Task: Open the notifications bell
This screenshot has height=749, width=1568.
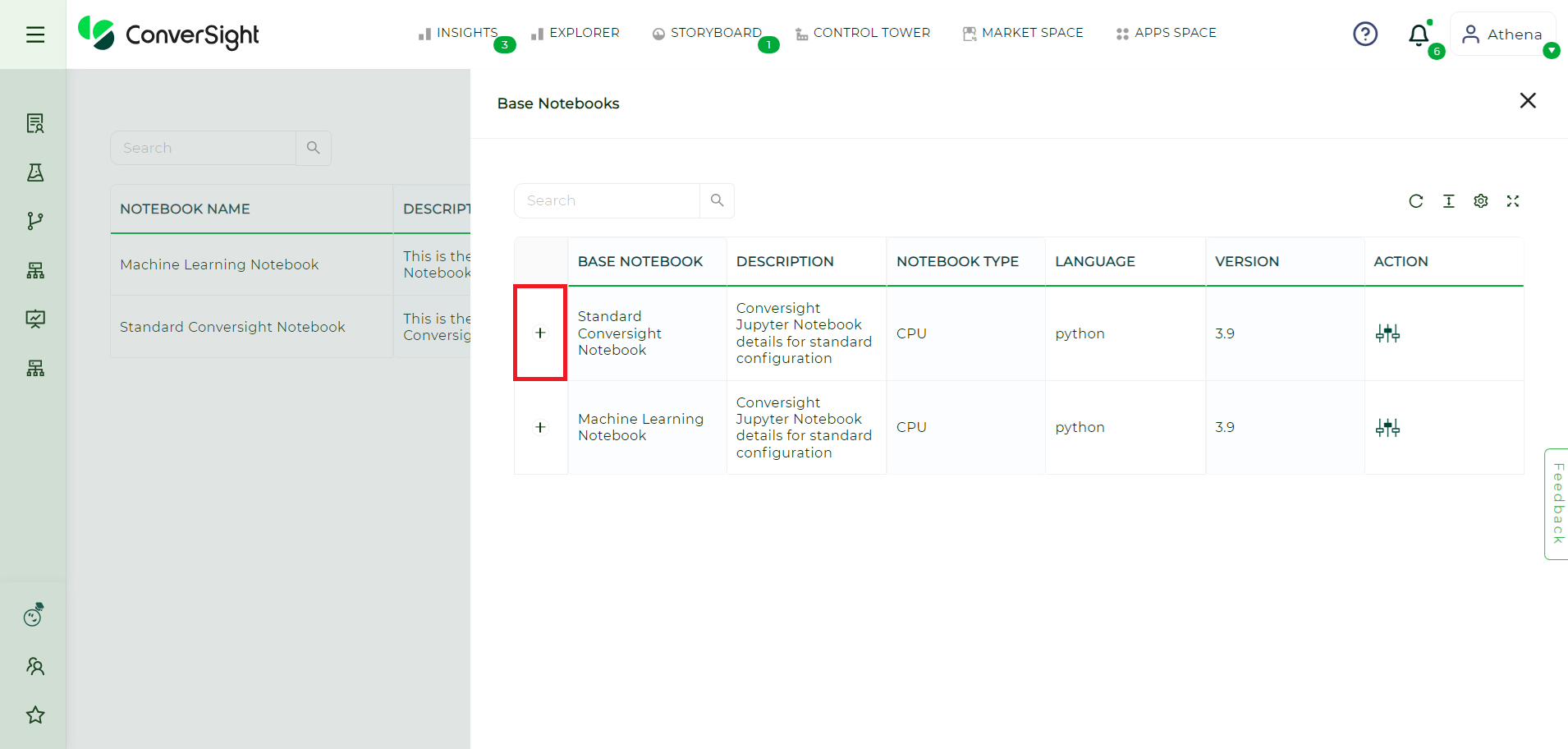Action: pos(1419,34)
